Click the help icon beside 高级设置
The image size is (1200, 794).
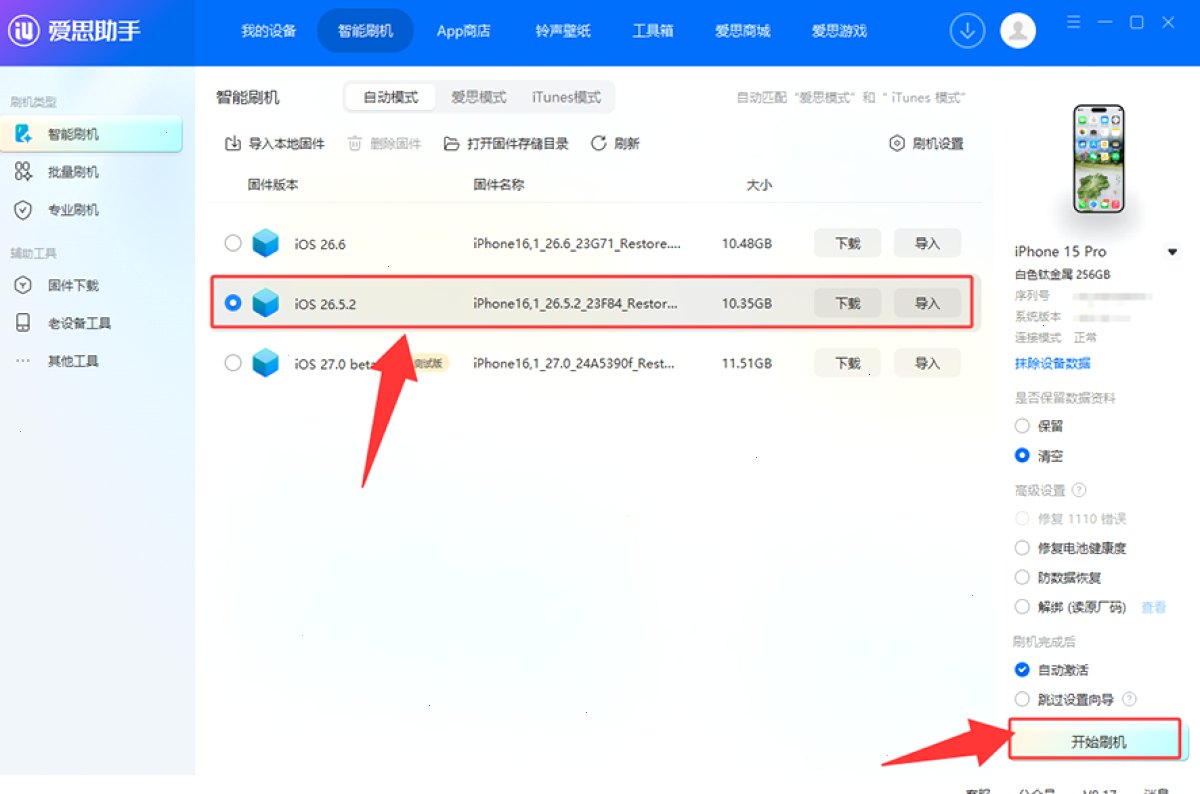[x=1078, y=490]
